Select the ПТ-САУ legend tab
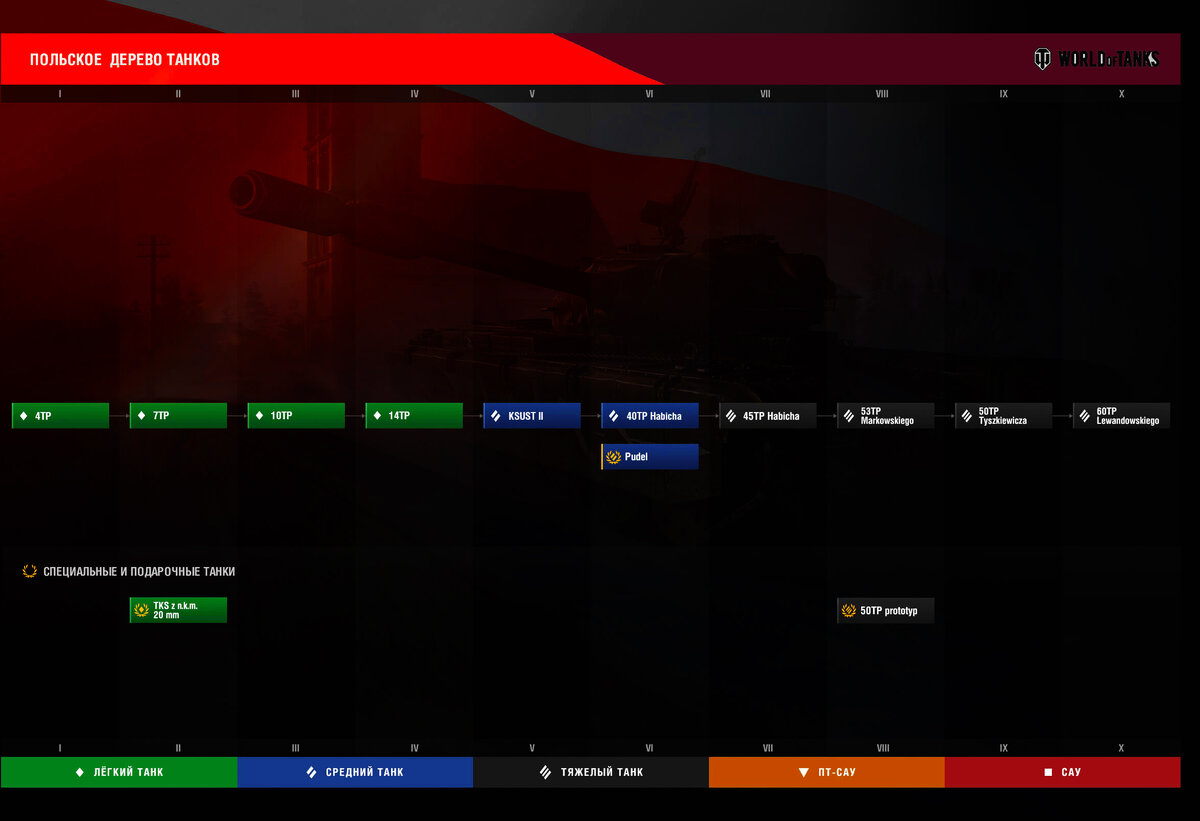 tap(827, 772)
